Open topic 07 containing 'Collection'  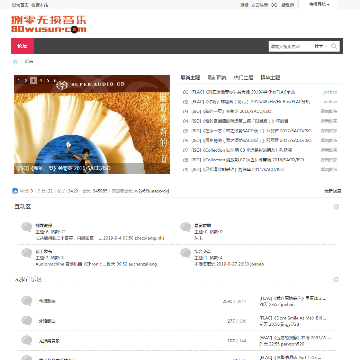242,150
